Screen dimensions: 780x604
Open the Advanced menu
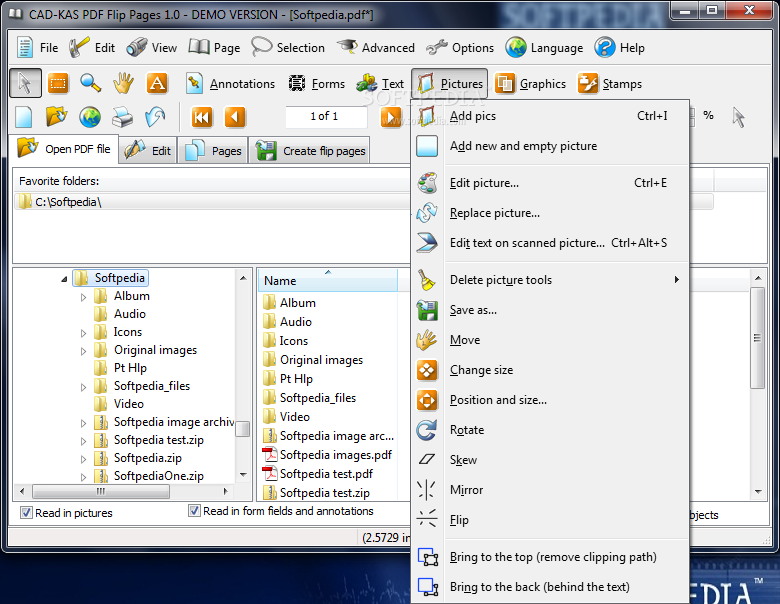click(x=376, y=48)
